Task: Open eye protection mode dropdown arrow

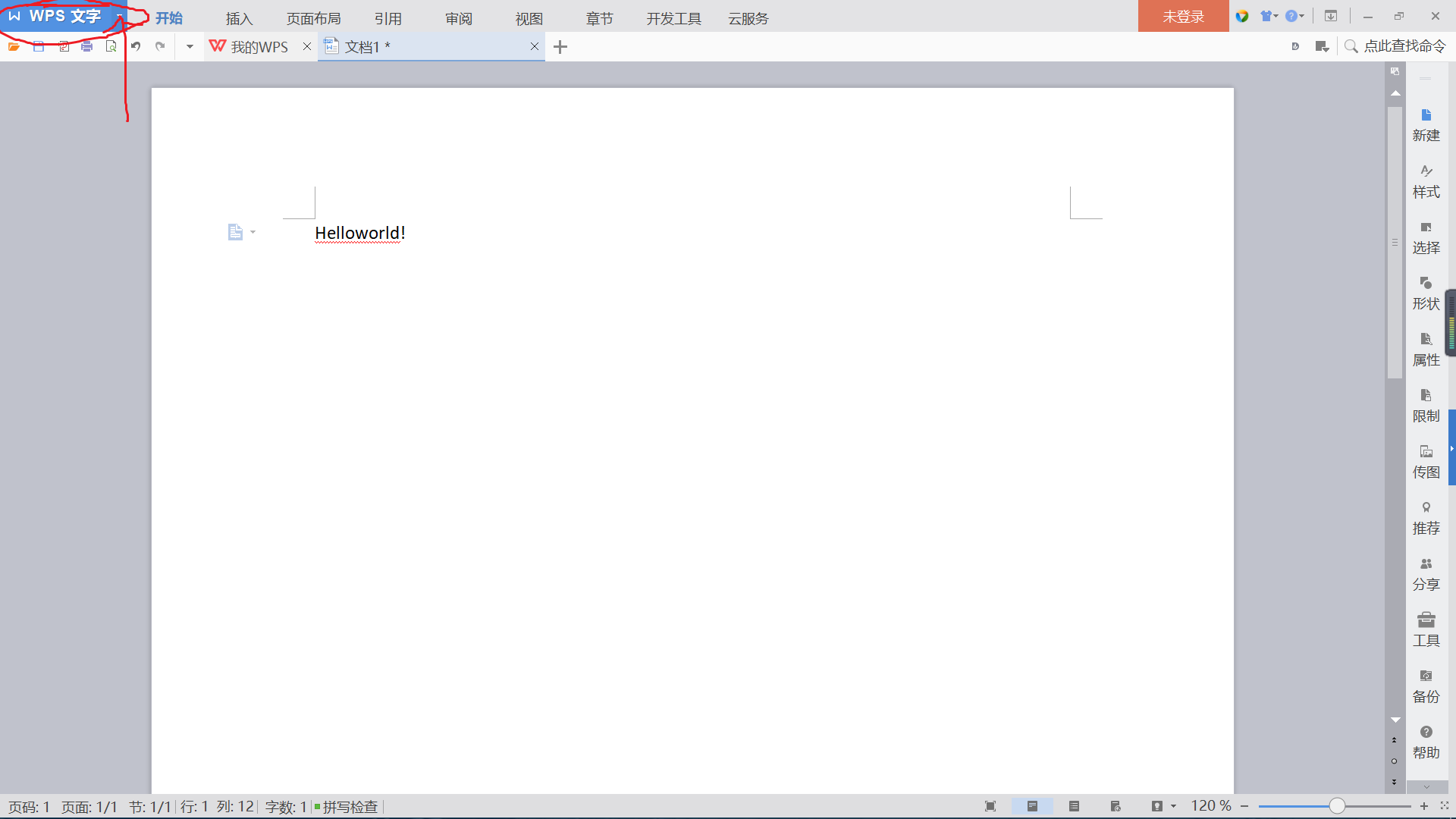Action: (x=1173, y=806)
